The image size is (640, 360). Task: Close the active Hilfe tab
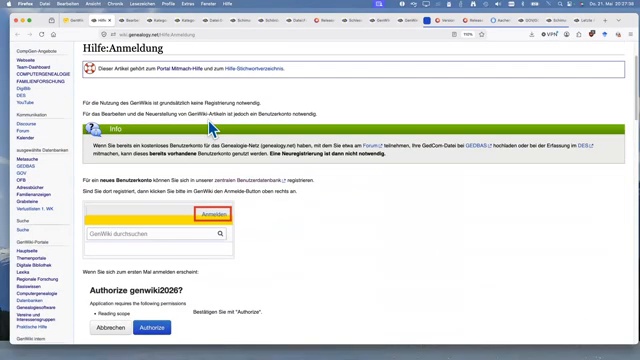[x=109, y=20]
